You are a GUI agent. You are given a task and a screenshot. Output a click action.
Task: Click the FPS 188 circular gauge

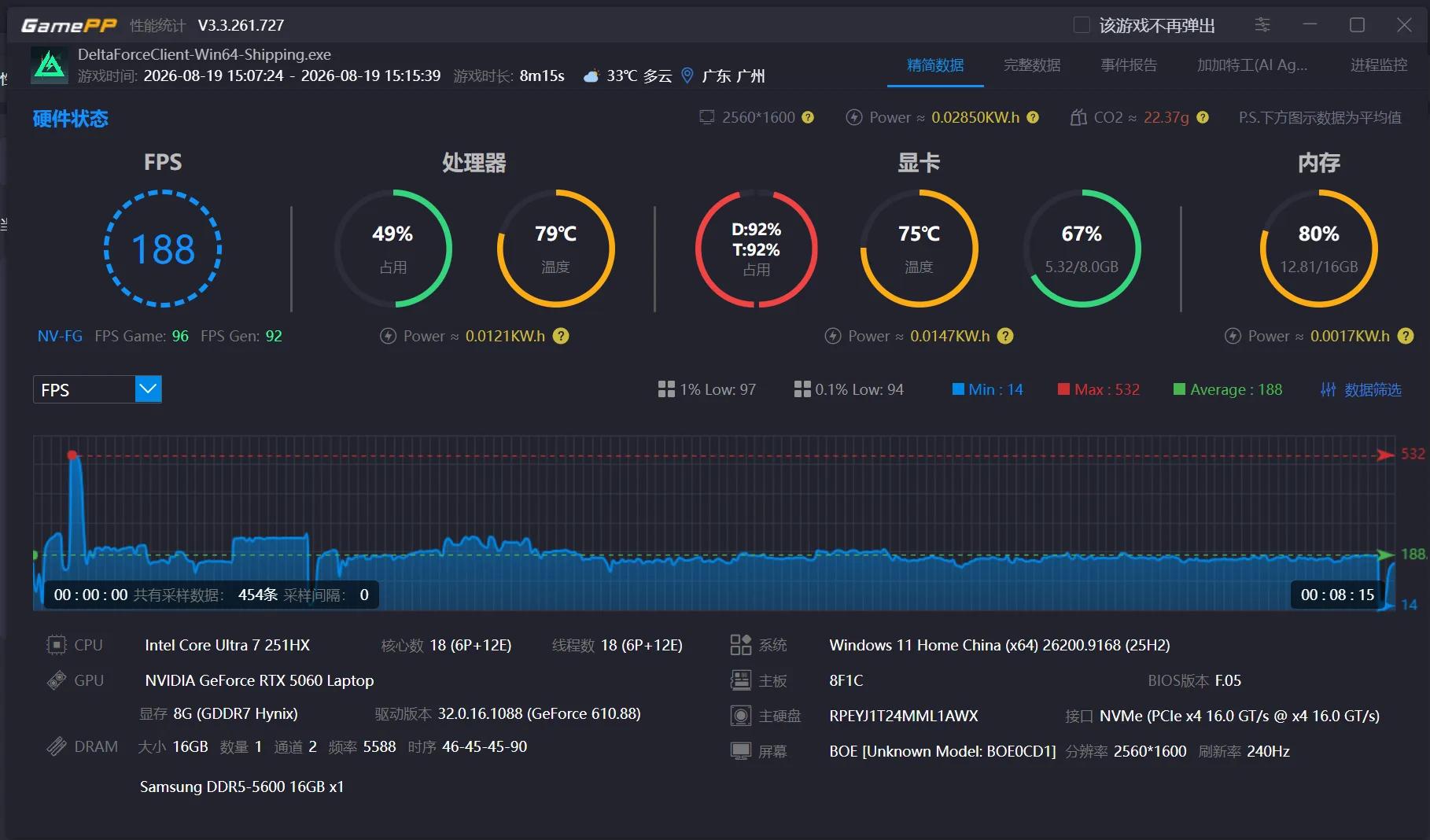click(x=163, y=249)
